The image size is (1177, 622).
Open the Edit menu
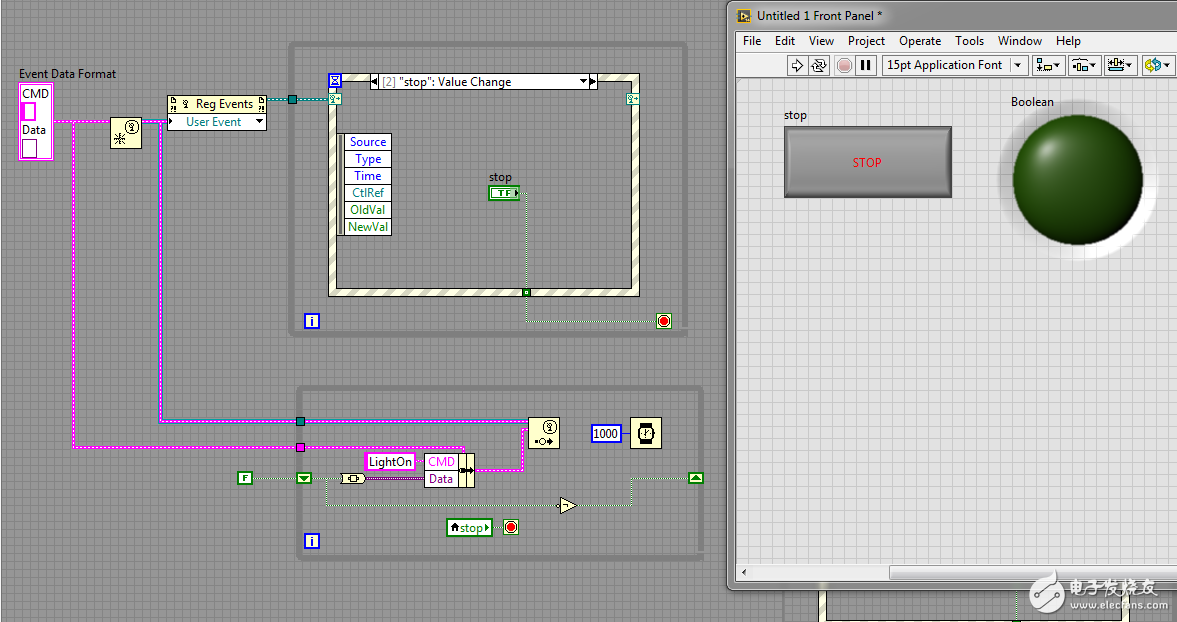(785, 41)
